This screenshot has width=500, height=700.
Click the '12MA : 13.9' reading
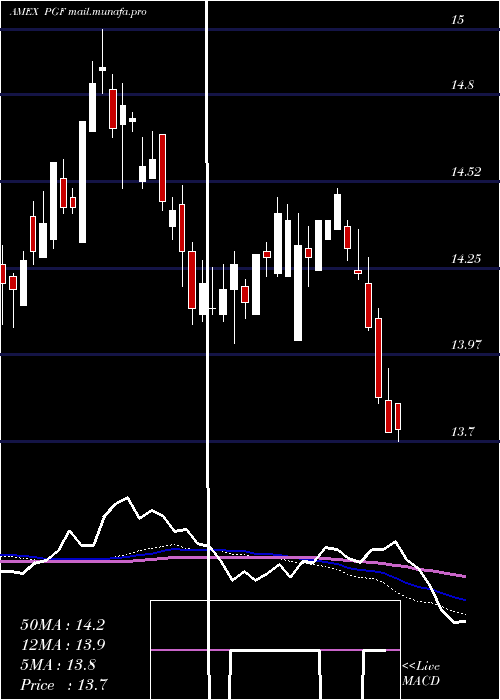pos(62,645)
